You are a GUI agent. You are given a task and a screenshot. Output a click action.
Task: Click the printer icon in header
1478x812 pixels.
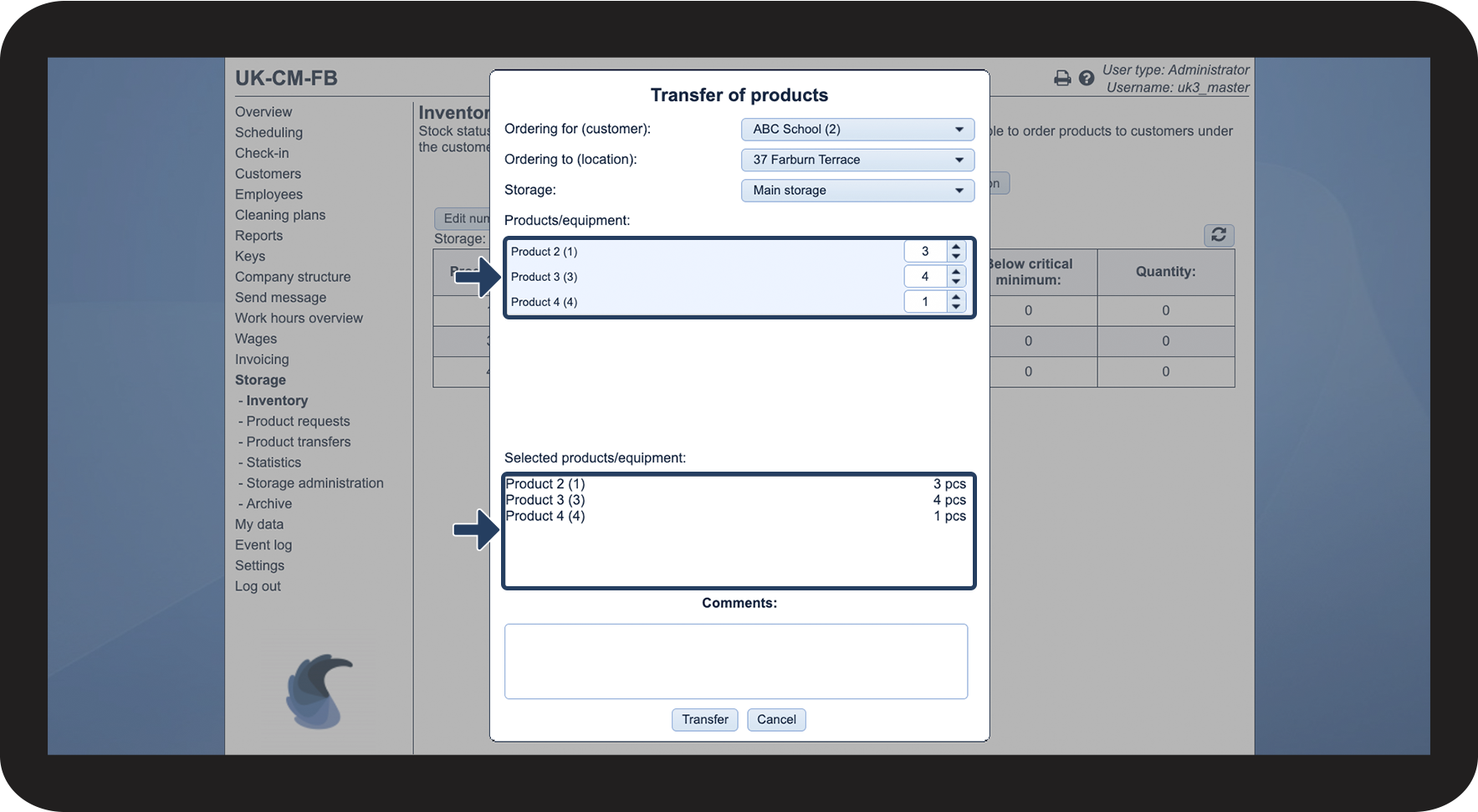[x=1062, y=78]
